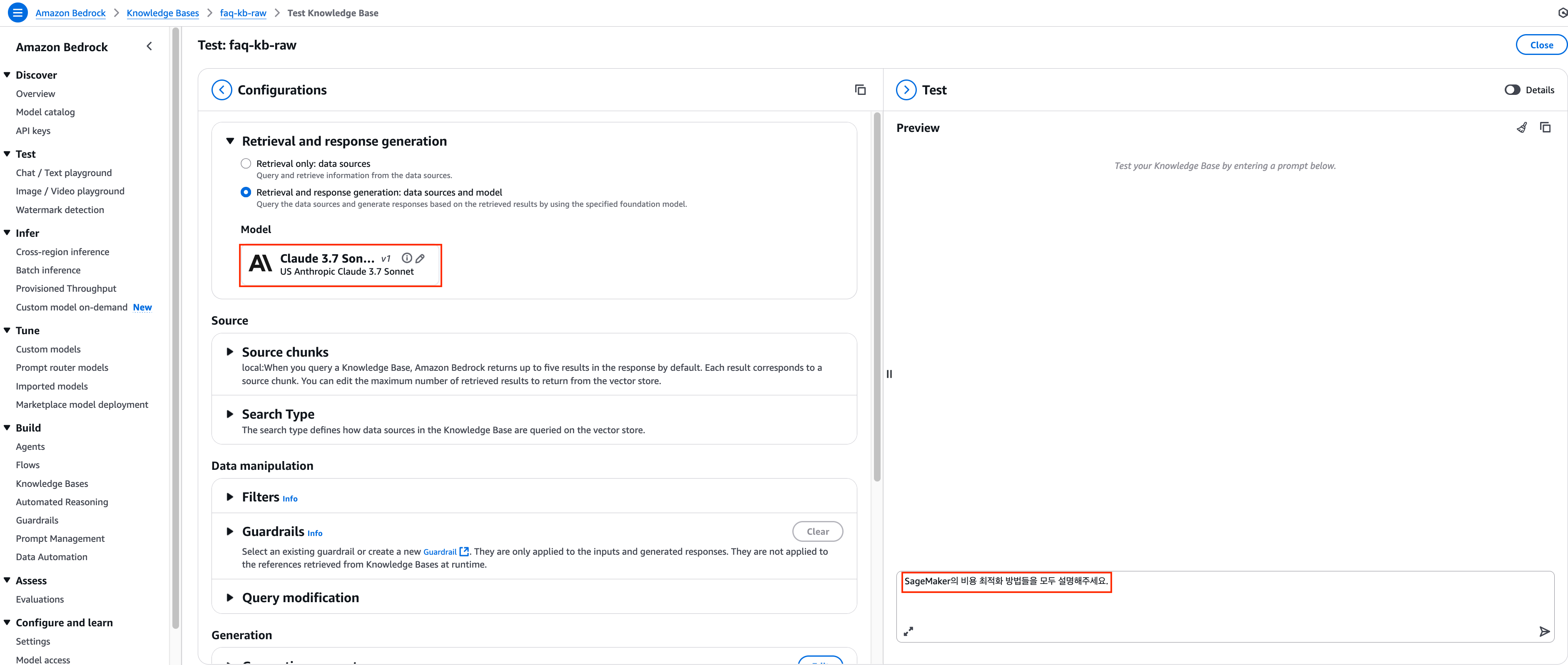Open the hamburger navigation menu icon
Viewport: 1568px width, 665px height.
click(17, 12)
